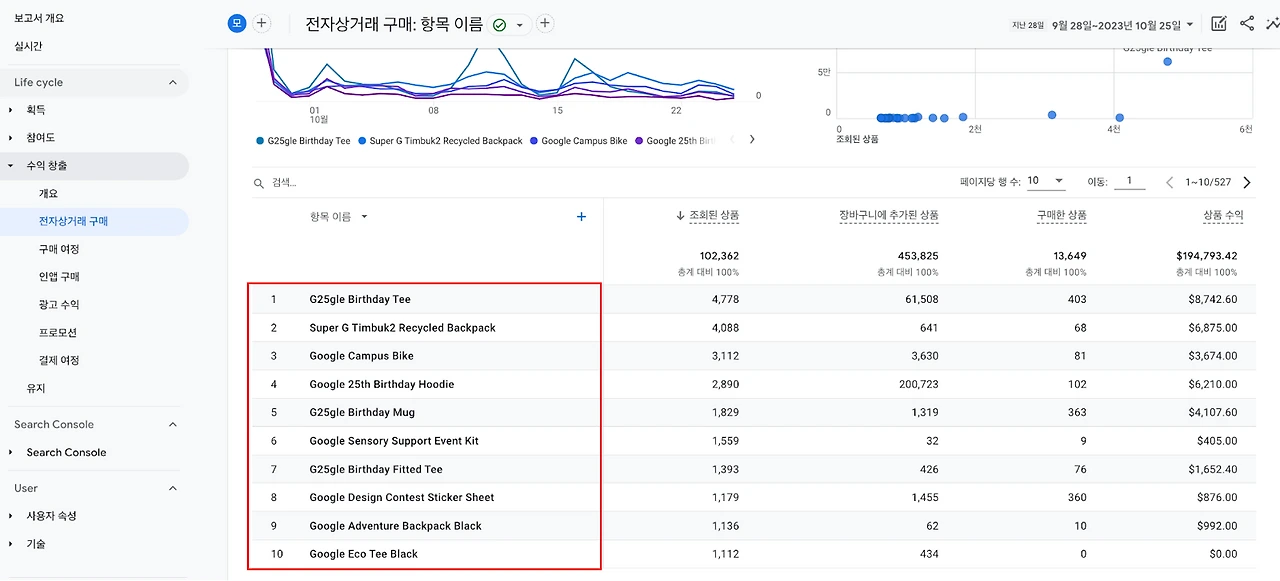Click Google Eco Tee Black row name

[363, 554]
